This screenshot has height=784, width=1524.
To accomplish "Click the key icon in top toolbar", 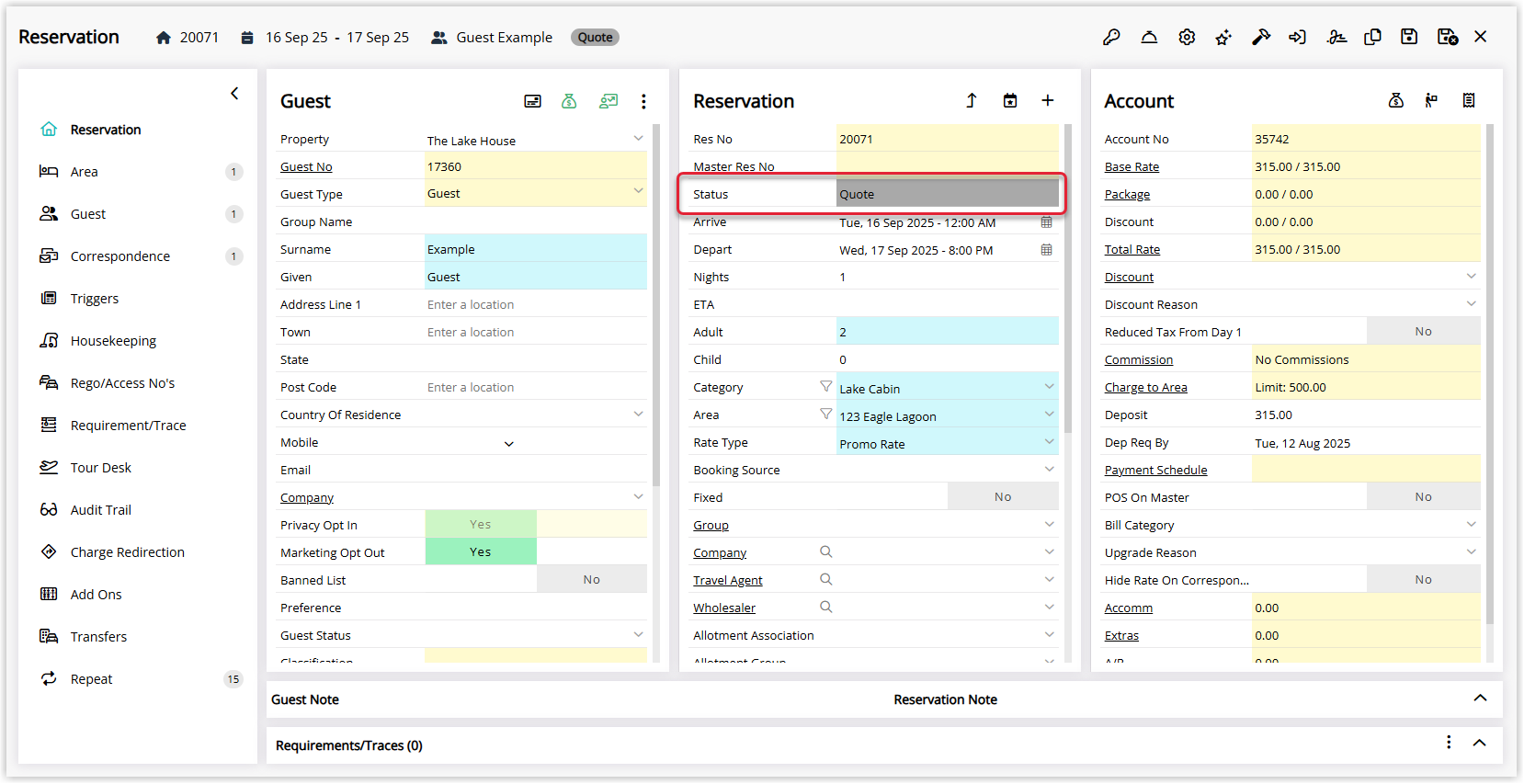I will tap(1111, 37).
